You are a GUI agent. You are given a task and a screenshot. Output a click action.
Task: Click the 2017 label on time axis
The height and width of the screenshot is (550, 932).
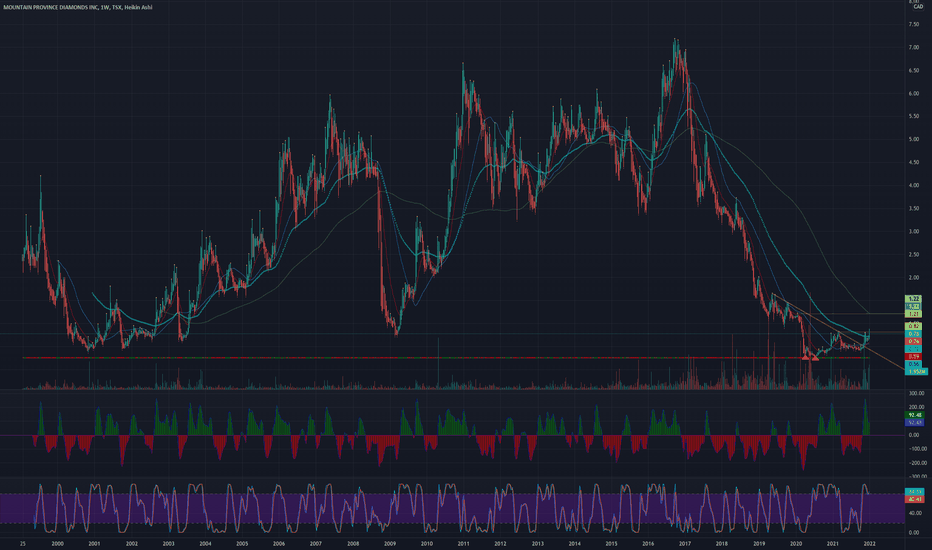pyautogui.click(x=685, y=543)
